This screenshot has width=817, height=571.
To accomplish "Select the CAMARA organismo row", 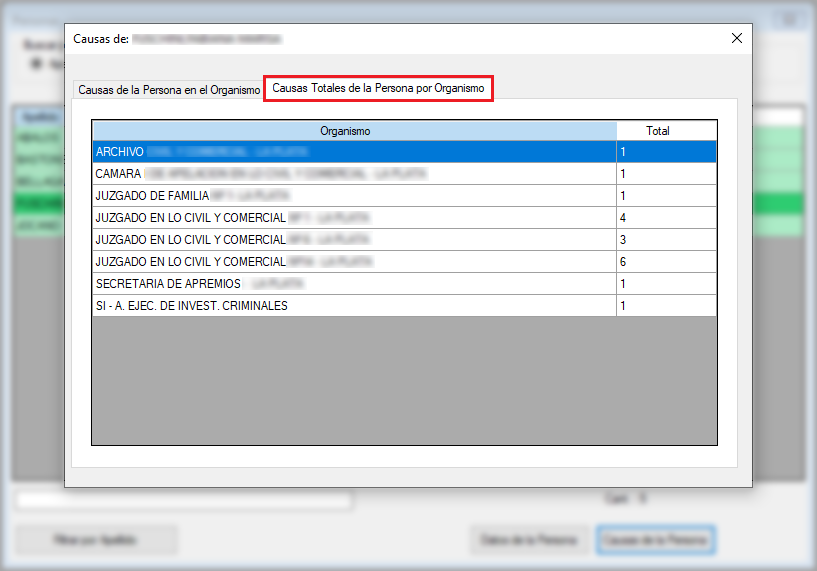I will pos(354,174).
